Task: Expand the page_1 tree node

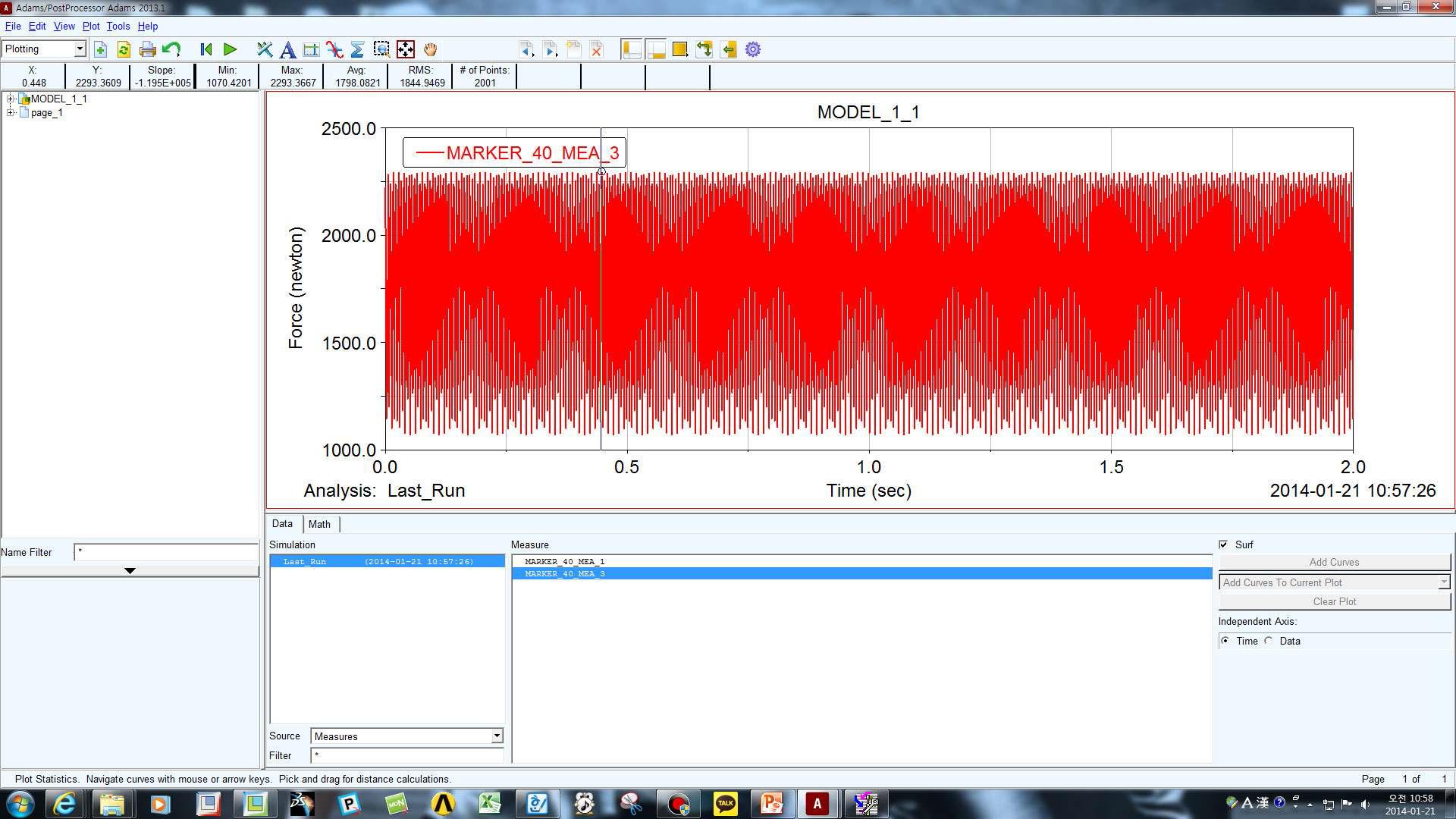Action: coord(11,112)
